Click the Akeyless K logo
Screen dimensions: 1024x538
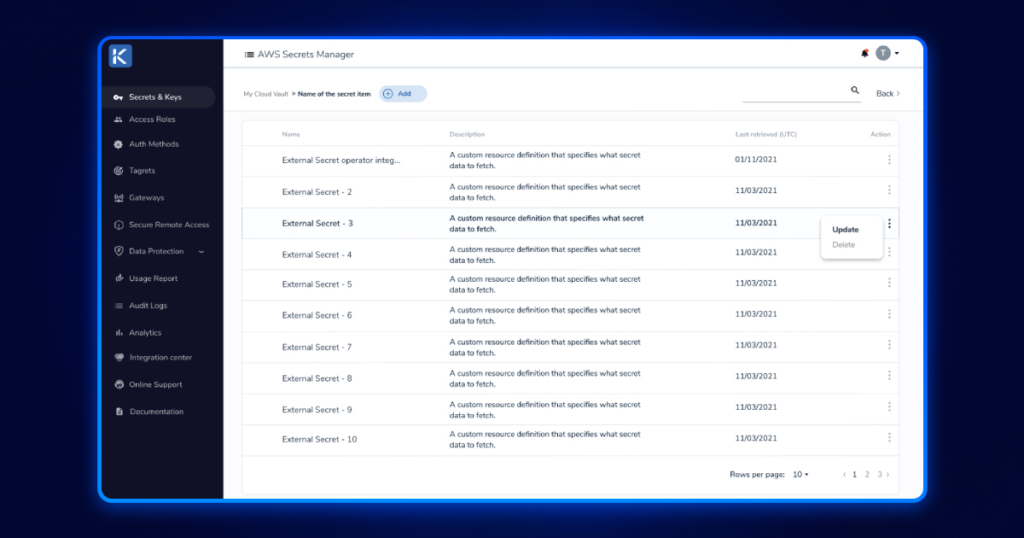(120, 56)
